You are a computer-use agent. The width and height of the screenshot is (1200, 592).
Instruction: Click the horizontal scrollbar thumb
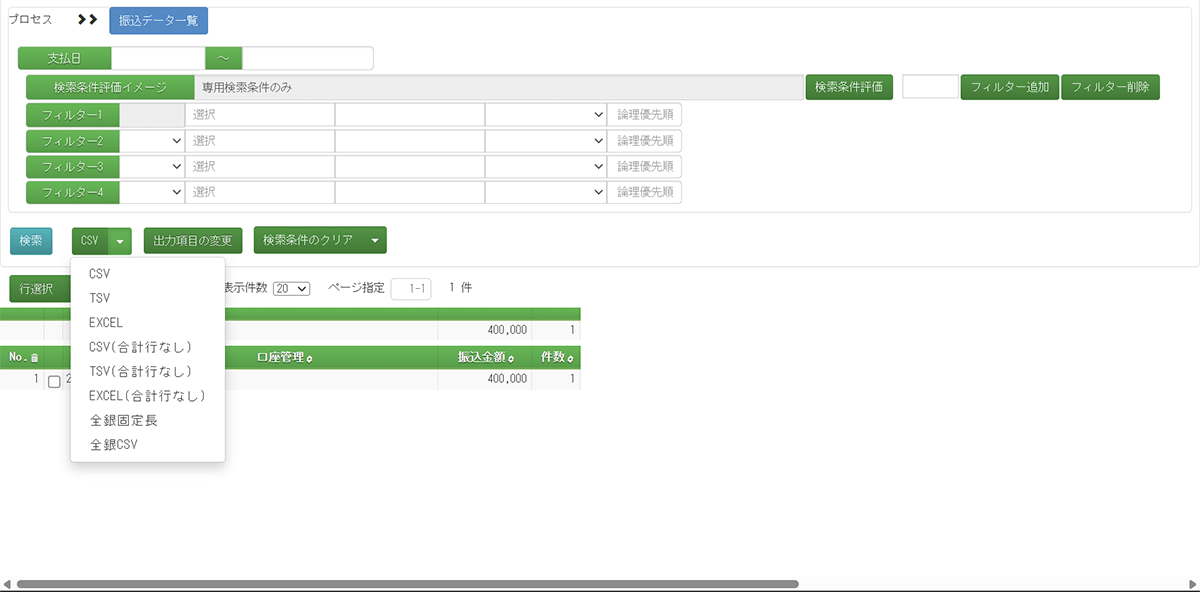[x=407, y=584]
